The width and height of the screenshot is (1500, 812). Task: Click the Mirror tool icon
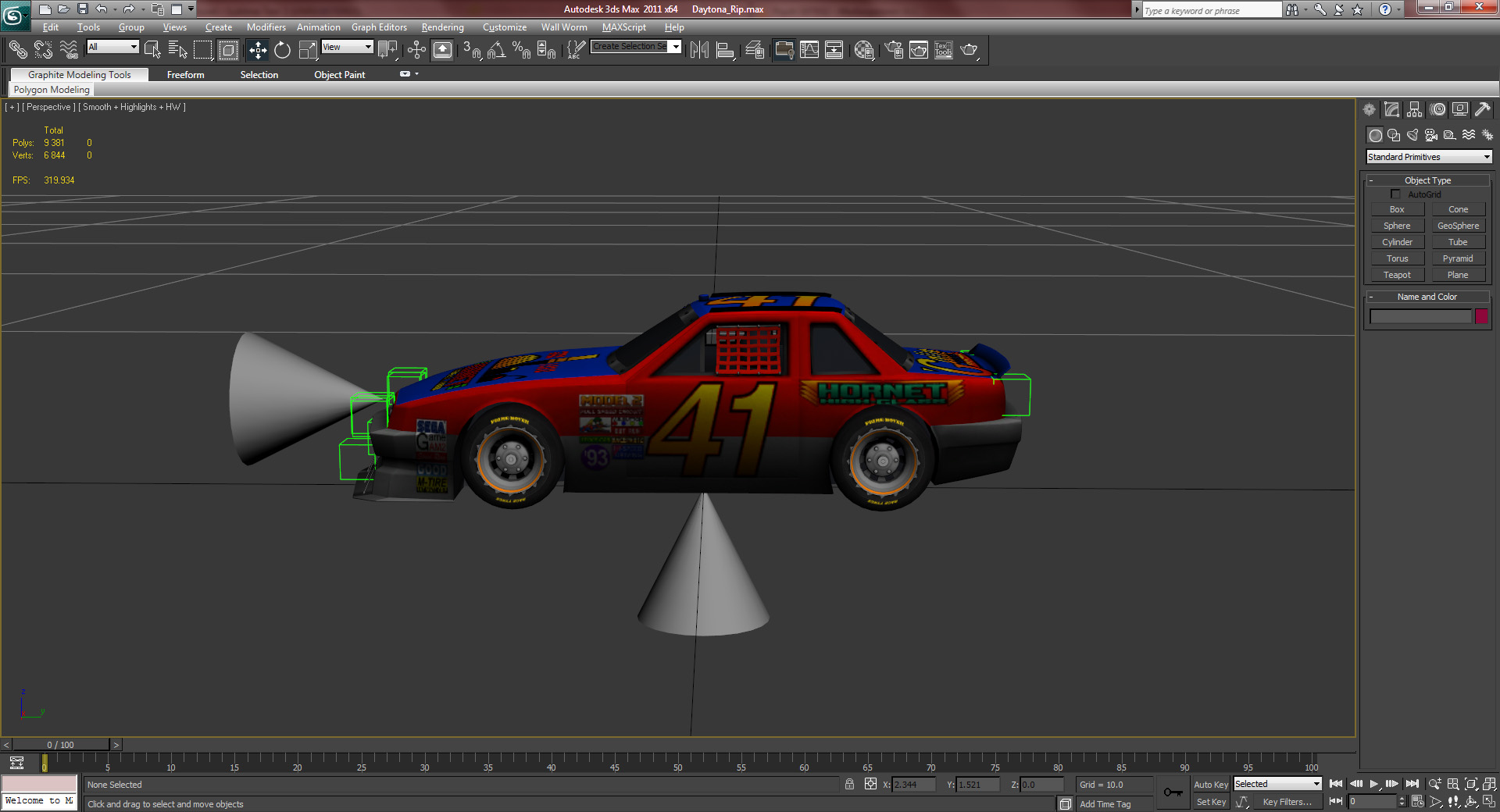(699, 50)
